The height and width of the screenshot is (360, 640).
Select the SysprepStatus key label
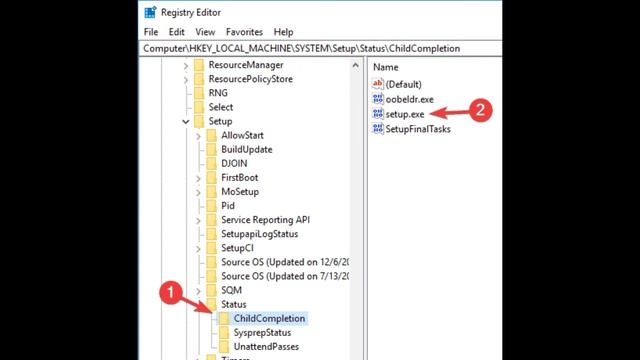262,333
